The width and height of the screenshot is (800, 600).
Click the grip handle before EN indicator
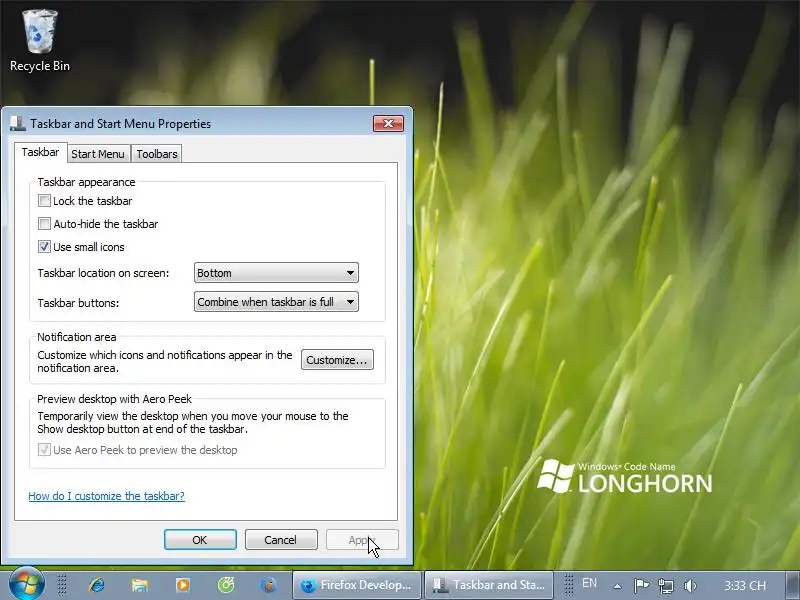568,585
